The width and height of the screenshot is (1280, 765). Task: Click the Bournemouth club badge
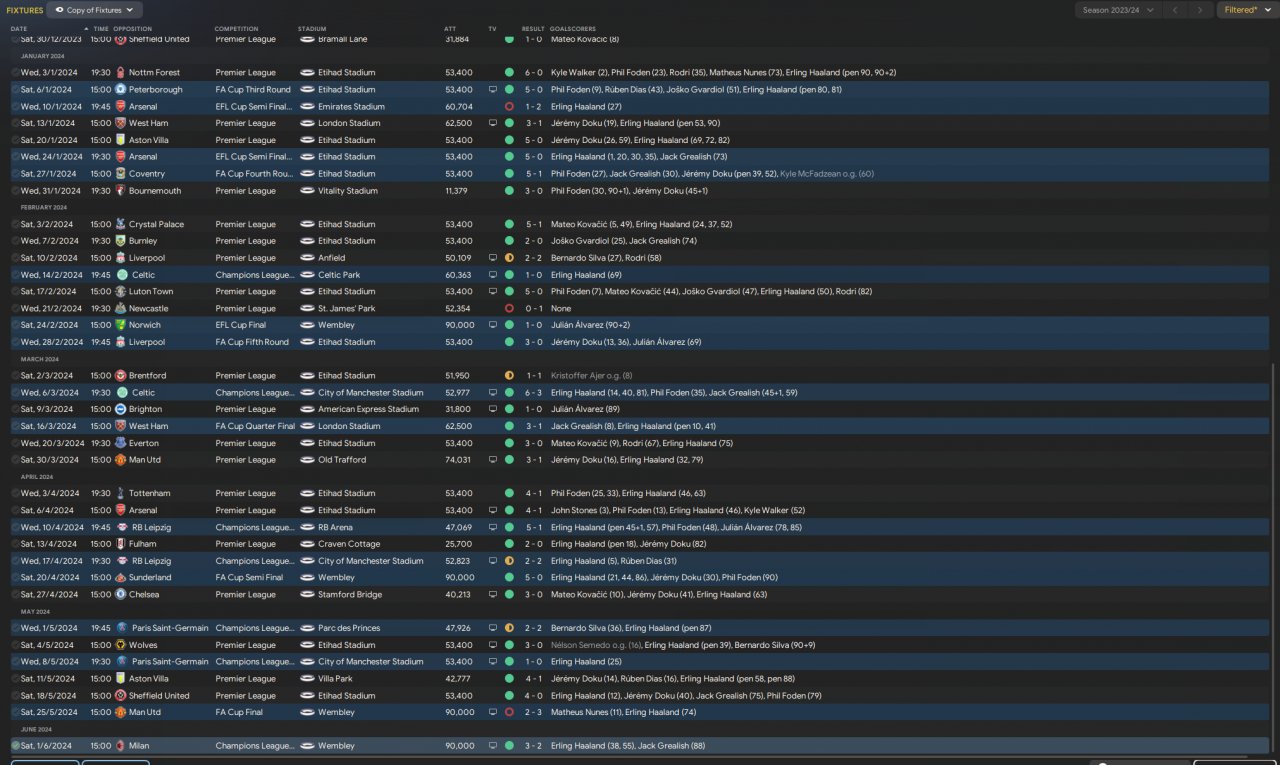tap(121, 191)
